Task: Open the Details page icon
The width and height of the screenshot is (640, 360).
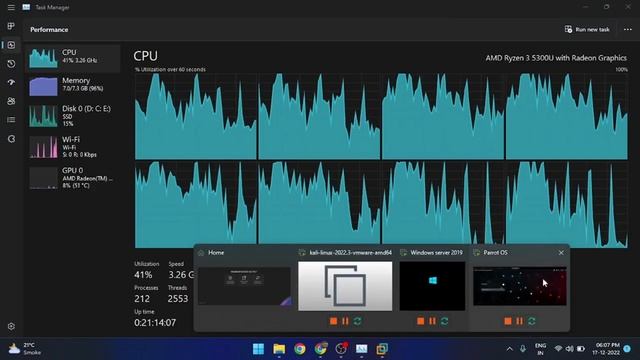Action: [11, 120]
